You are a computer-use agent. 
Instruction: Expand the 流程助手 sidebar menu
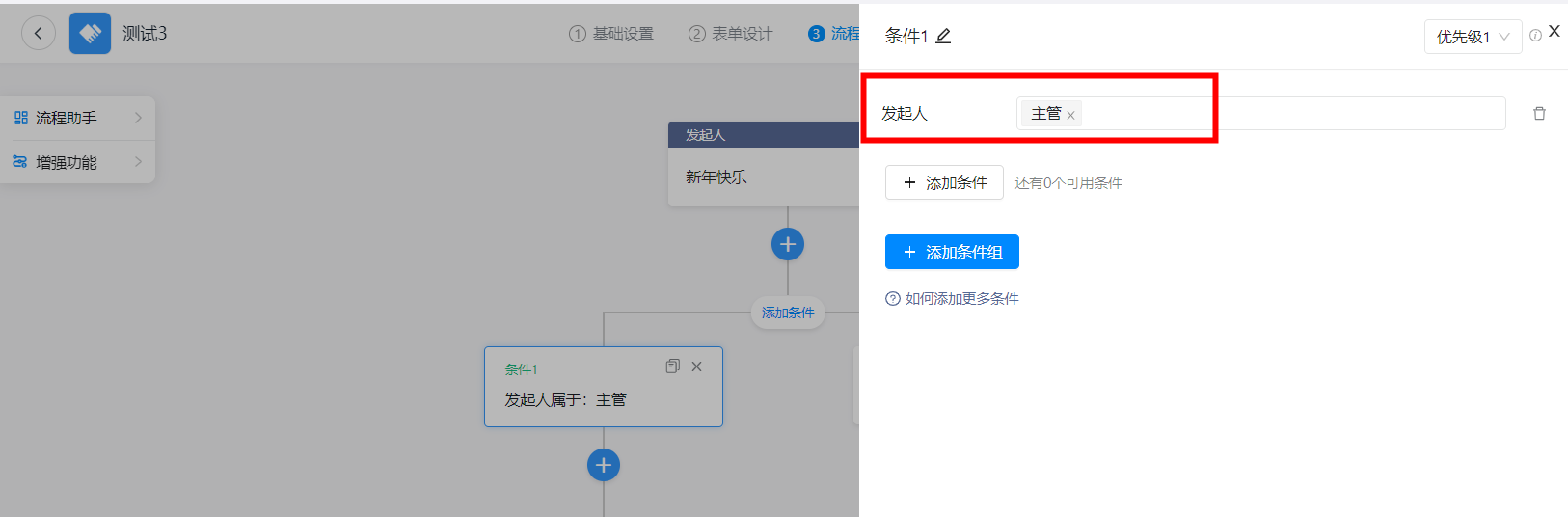[78, 118]
